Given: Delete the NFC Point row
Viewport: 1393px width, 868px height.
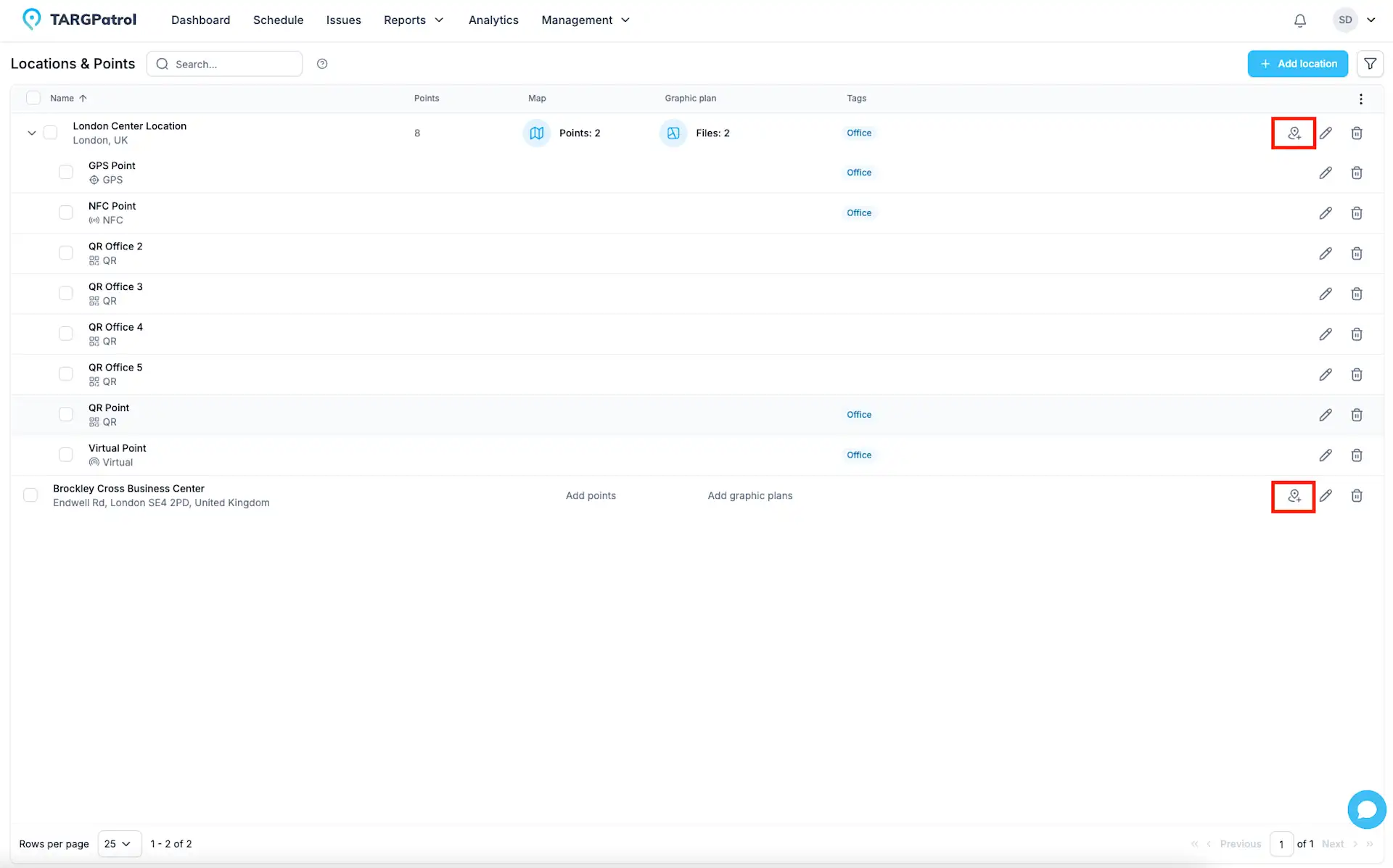Looking at the screenshot, I should pyautogui.click(x=1356, y=213).
